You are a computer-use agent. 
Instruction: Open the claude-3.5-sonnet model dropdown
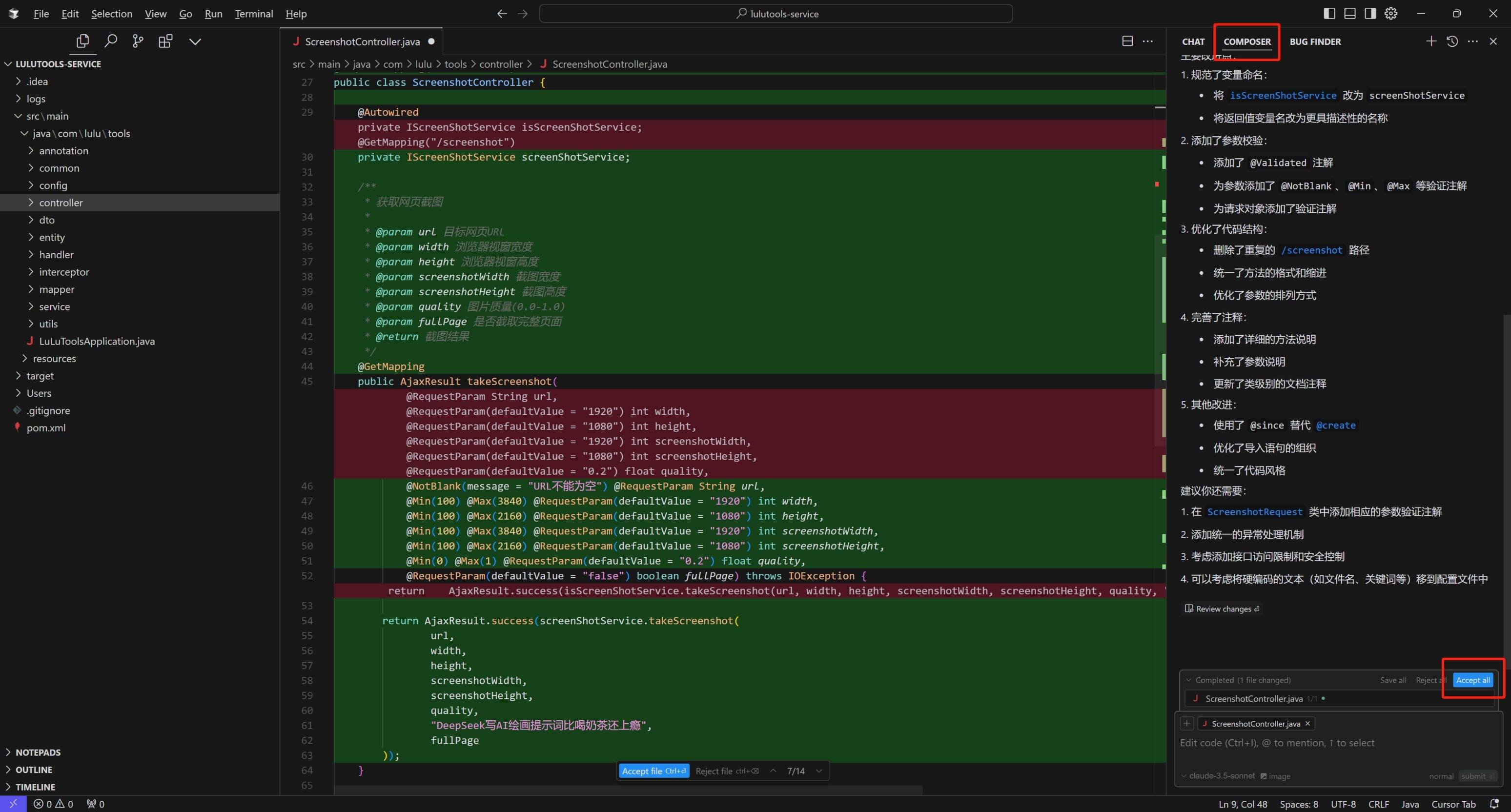tap(1221, 776)
